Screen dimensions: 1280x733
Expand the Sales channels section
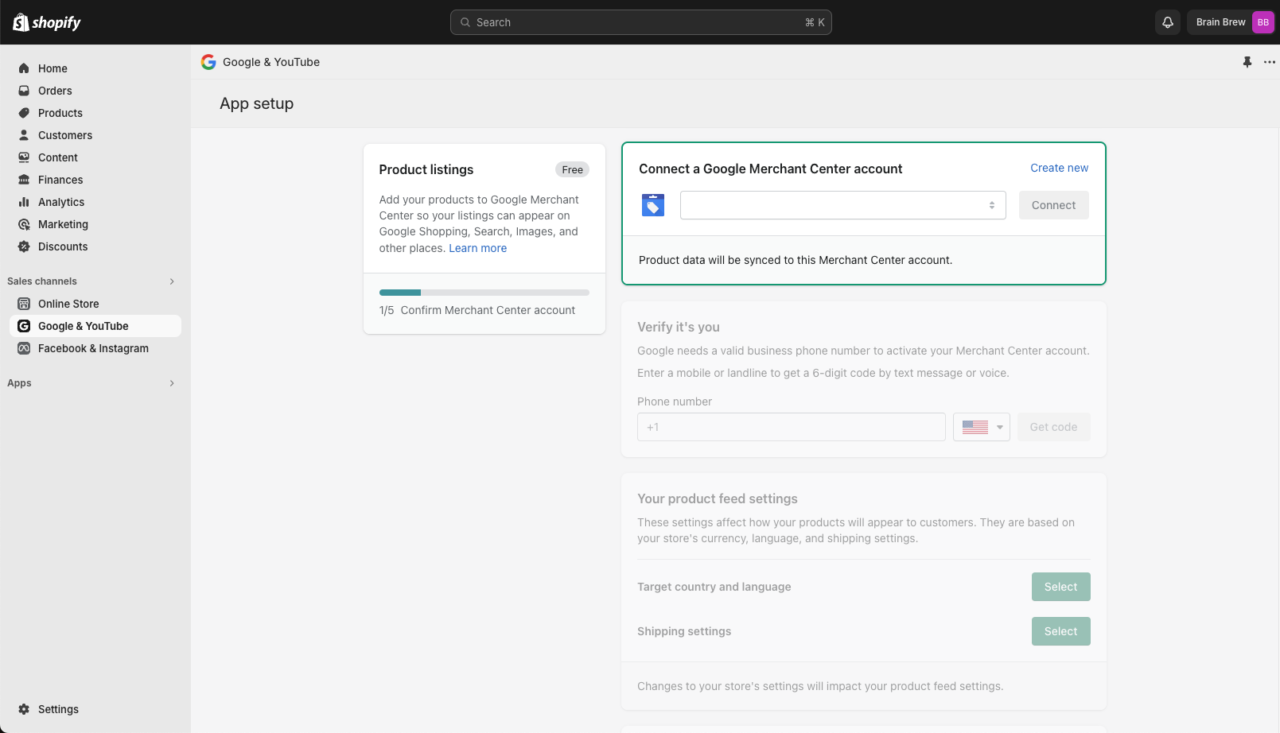[x=171, y=281]
